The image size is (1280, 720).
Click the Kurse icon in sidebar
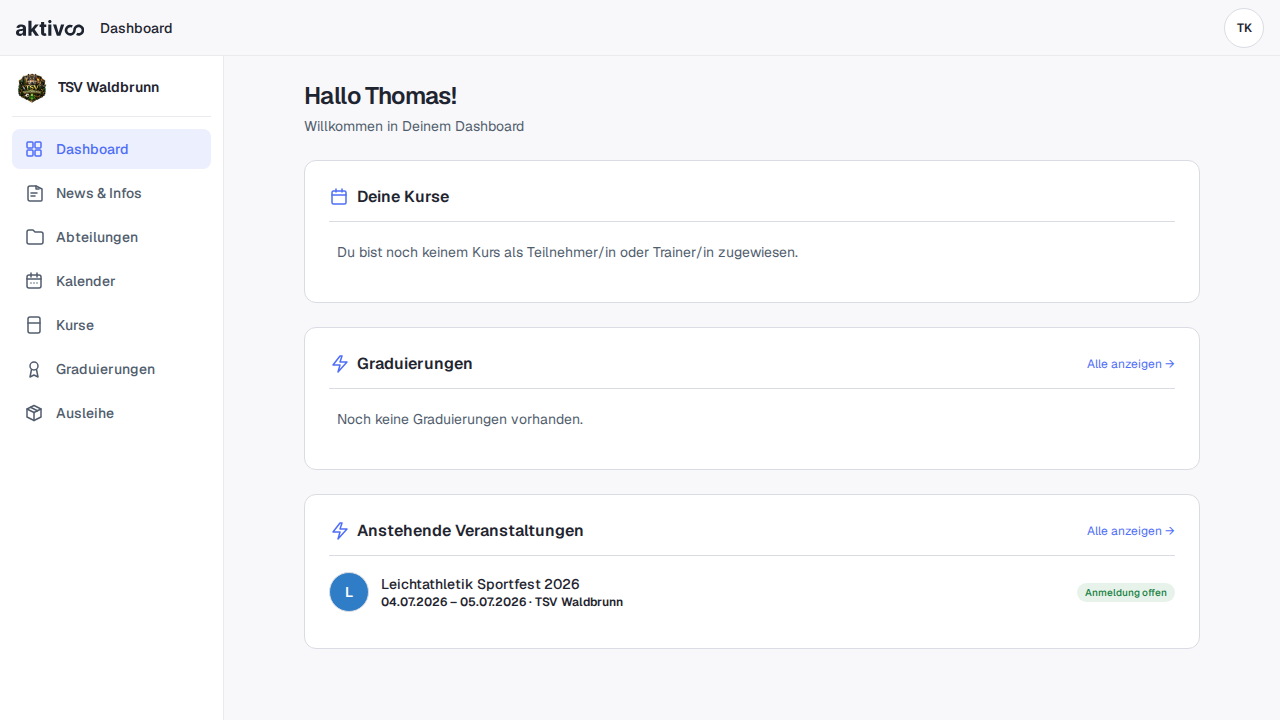pyautogui.click(x=34, y=325)
